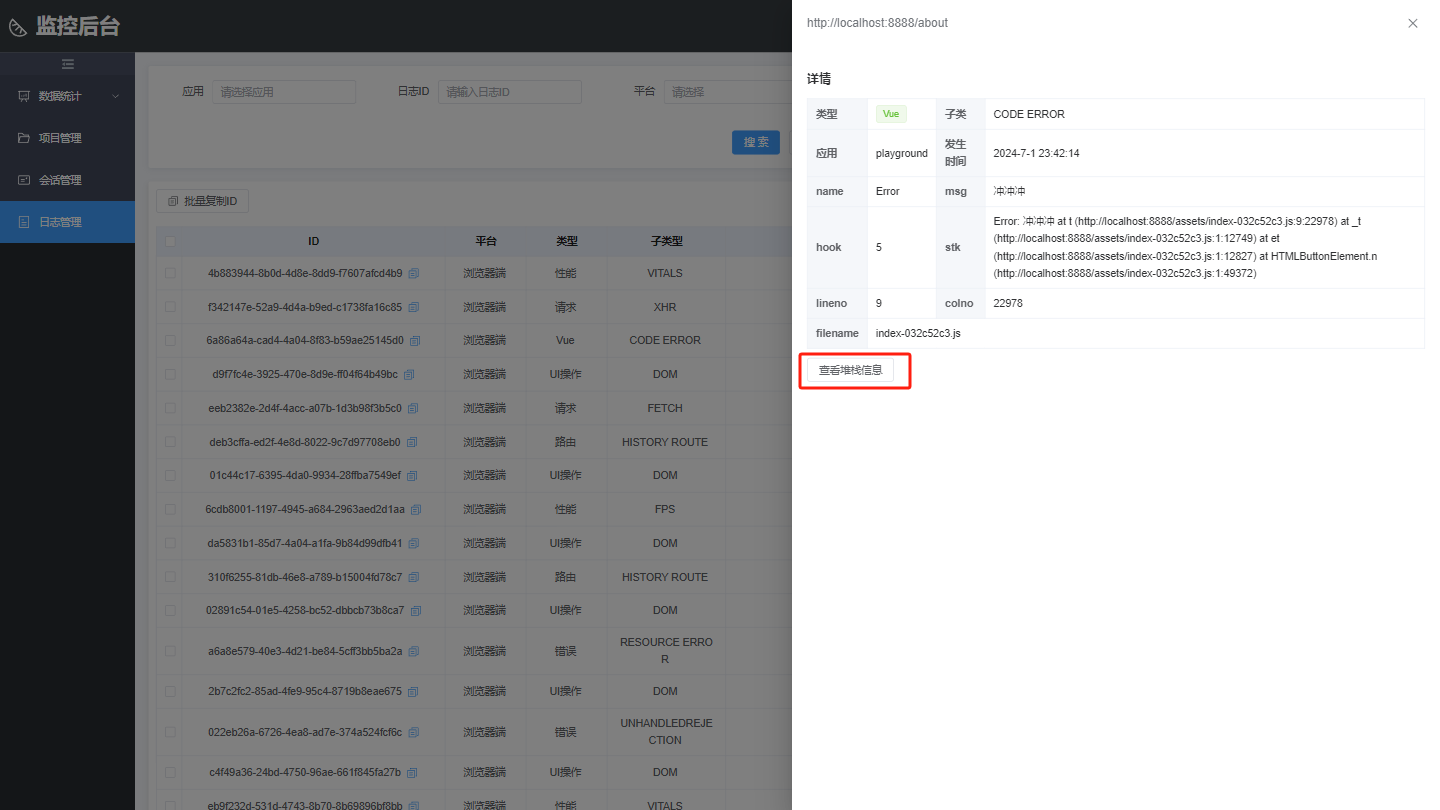The width and height of the screenshot is (1440, 810).
Task: Click copy icon beside ID deb3cffa
Action: click(x=411, y=442)
